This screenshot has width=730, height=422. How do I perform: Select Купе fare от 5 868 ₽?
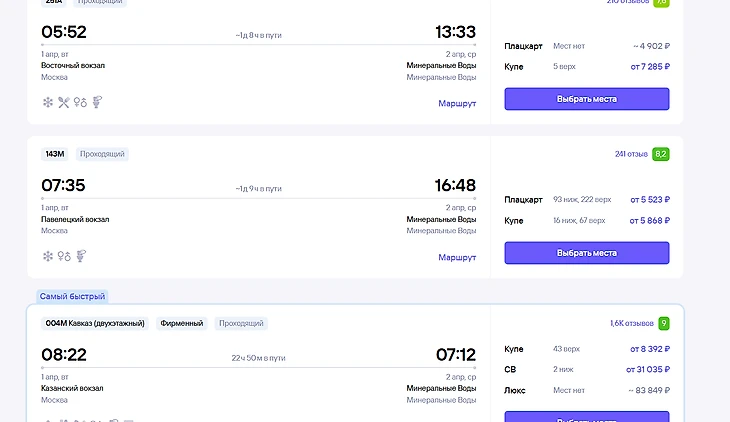(649, 220)
